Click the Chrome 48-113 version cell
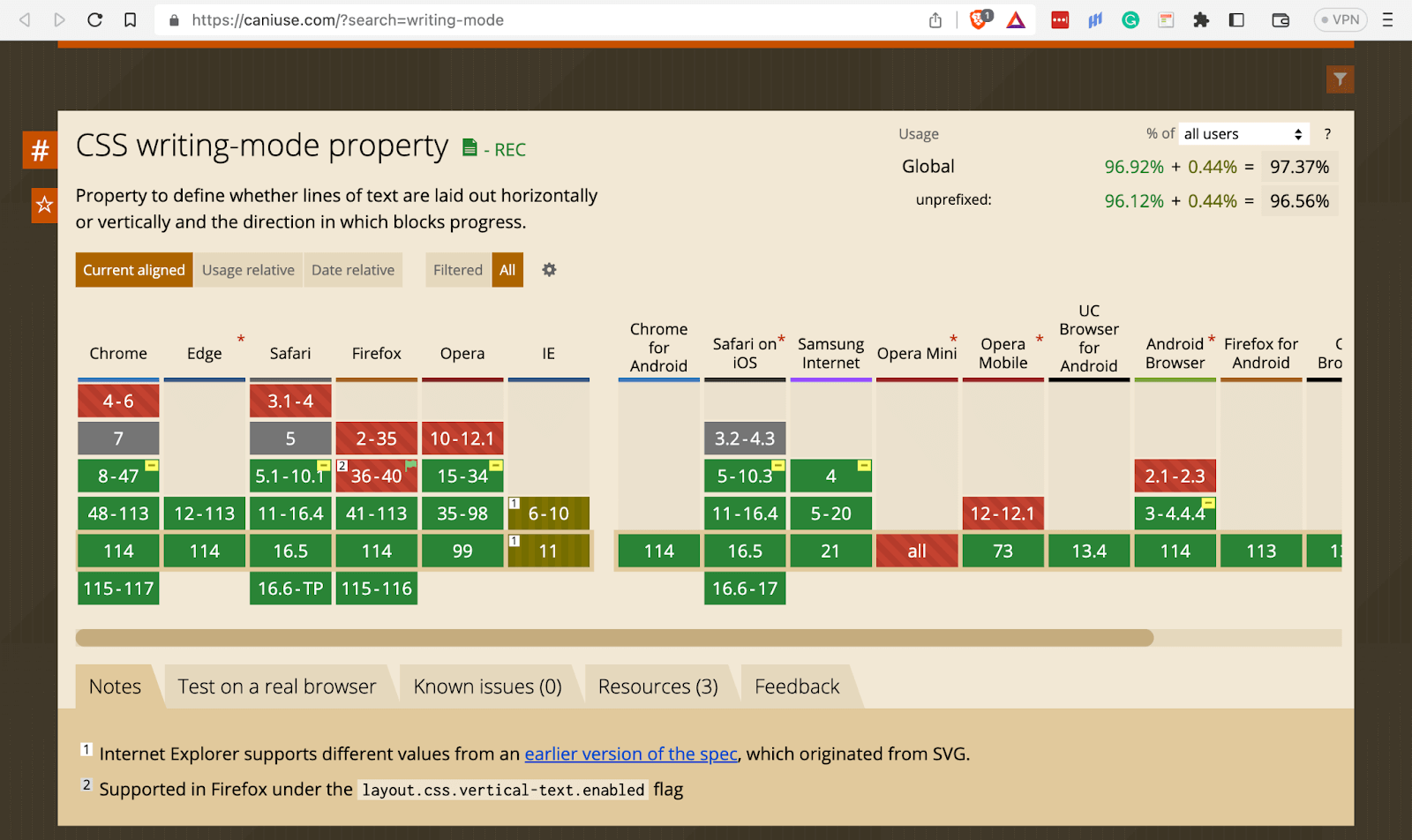The width and height of the screenshot is (1412, 840). click(x=118, y=514)
